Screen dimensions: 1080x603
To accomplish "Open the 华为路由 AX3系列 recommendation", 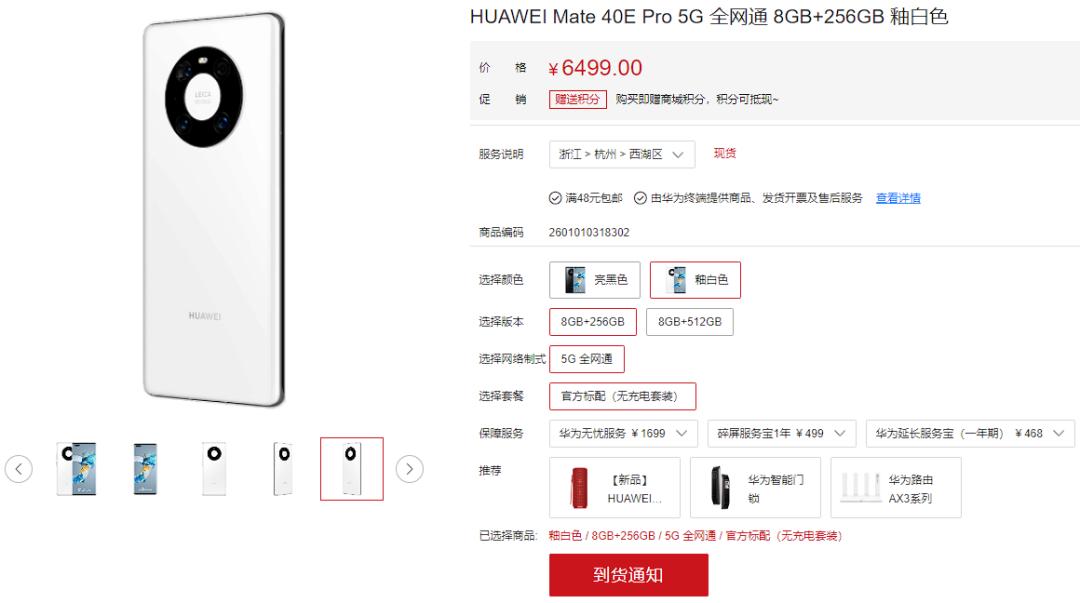I will [895, 487].
